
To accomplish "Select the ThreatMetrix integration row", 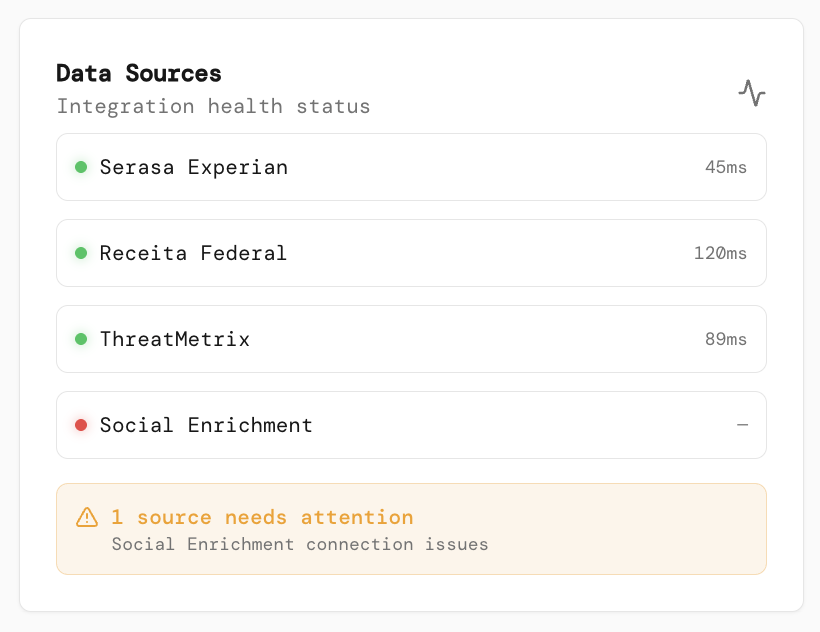I will click(411, 339).
